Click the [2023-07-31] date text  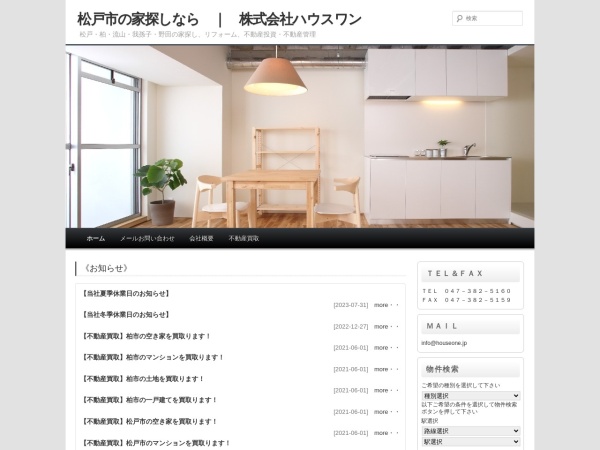(351, 305)
